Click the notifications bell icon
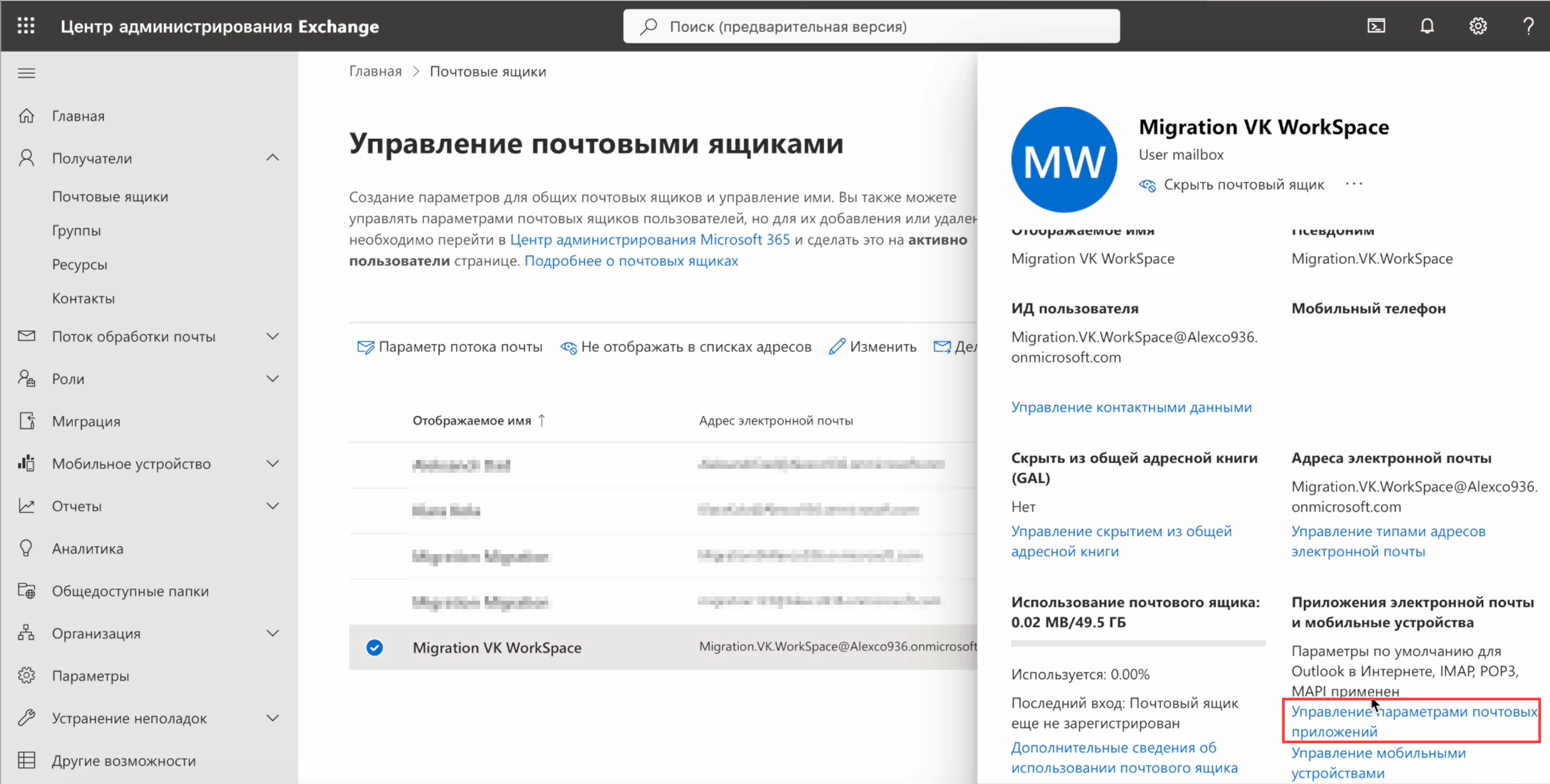This screenshot has width=1550, height=784. [x=1427, y=26]
